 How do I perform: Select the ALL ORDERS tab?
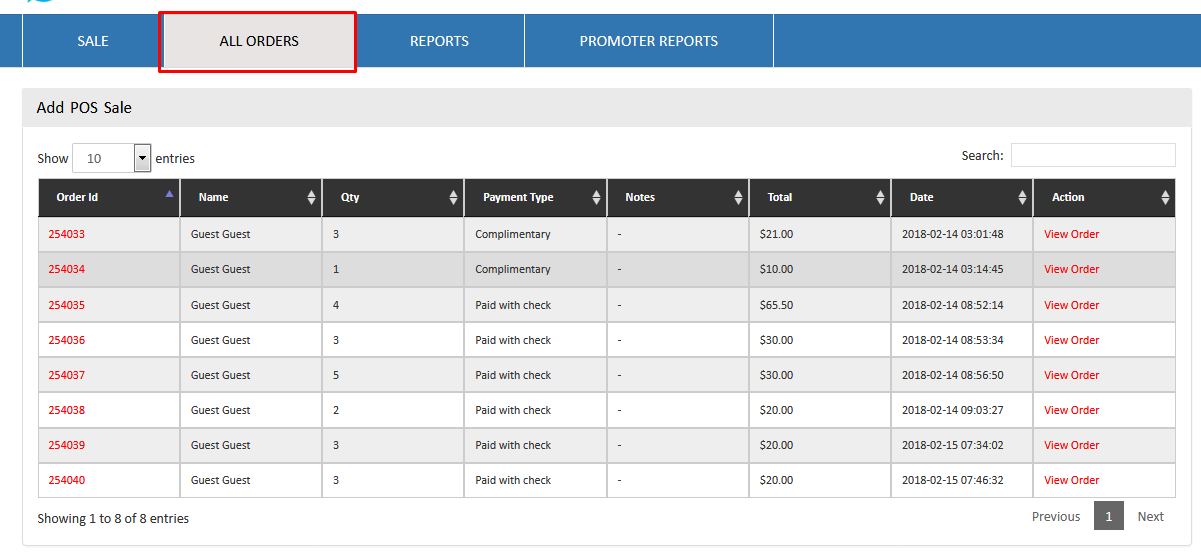click(259, 41)
